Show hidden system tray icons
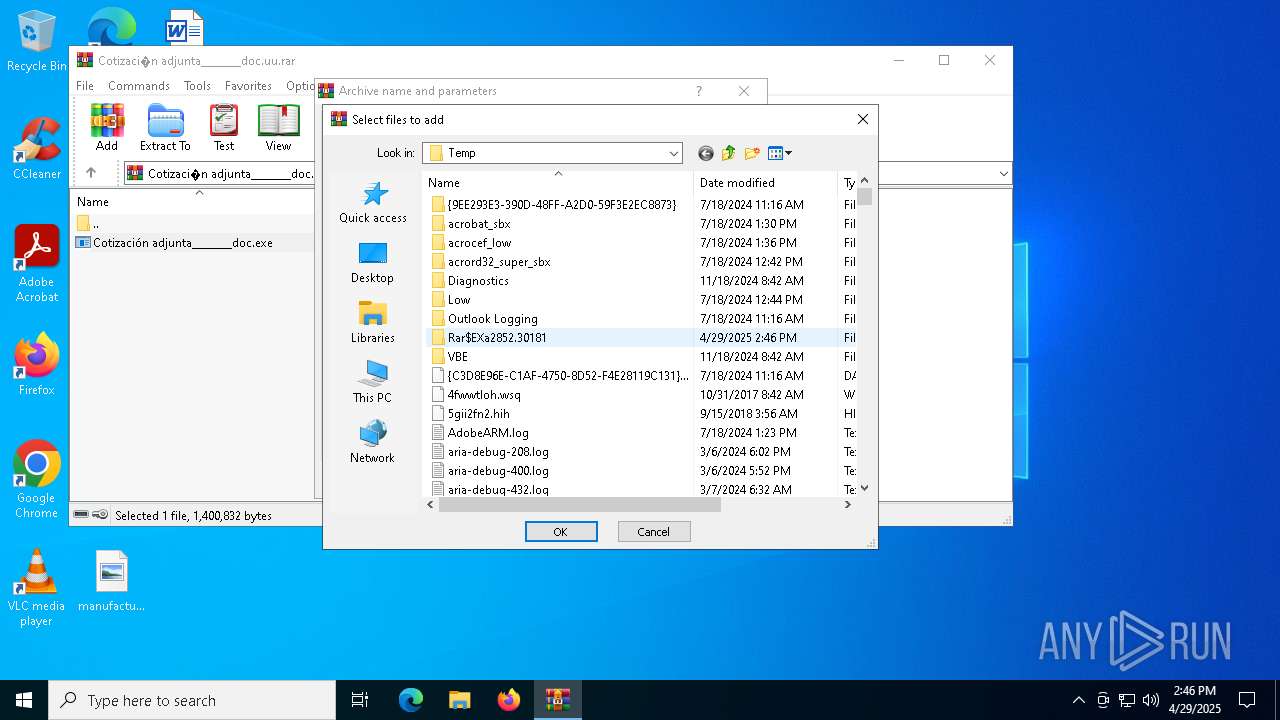 click(1078, 700)
